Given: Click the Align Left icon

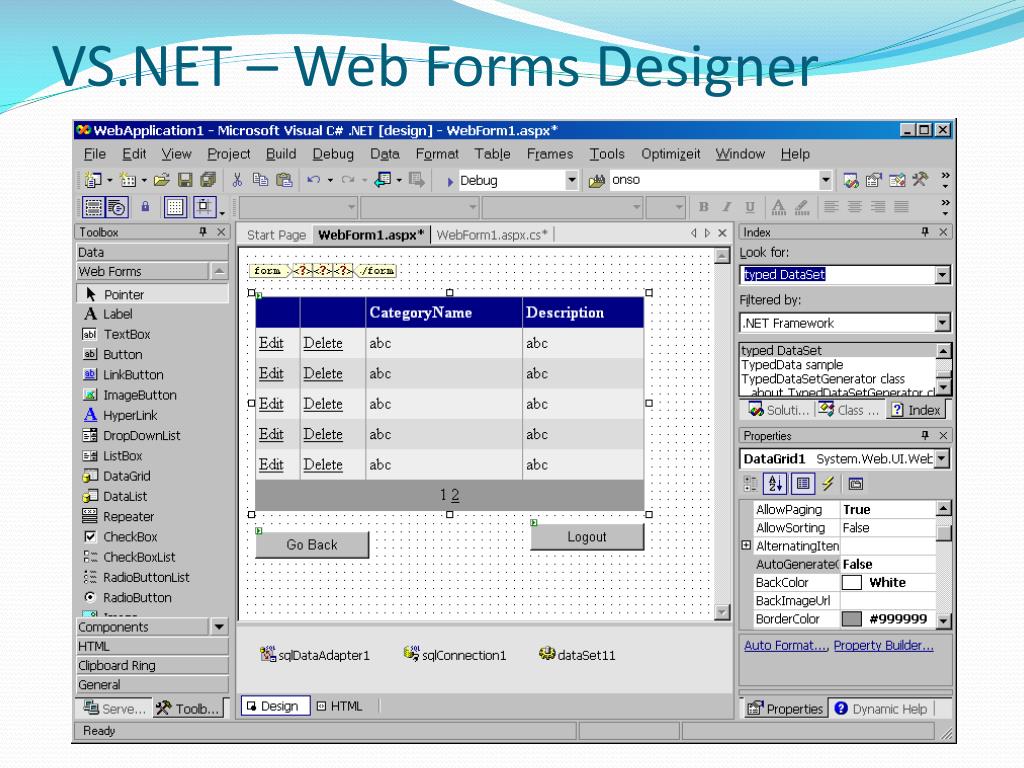Looking at the screenshot, I should (831, 207).
